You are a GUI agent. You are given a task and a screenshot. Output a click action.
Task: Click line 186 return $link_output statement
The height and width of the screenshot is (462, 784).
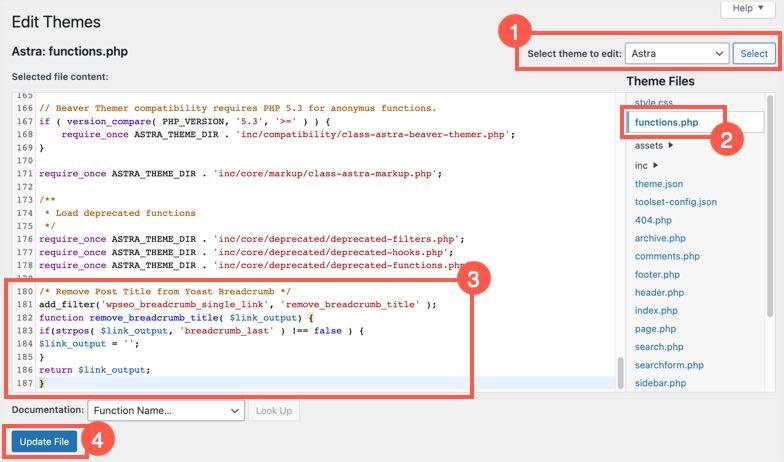point(94,370)
